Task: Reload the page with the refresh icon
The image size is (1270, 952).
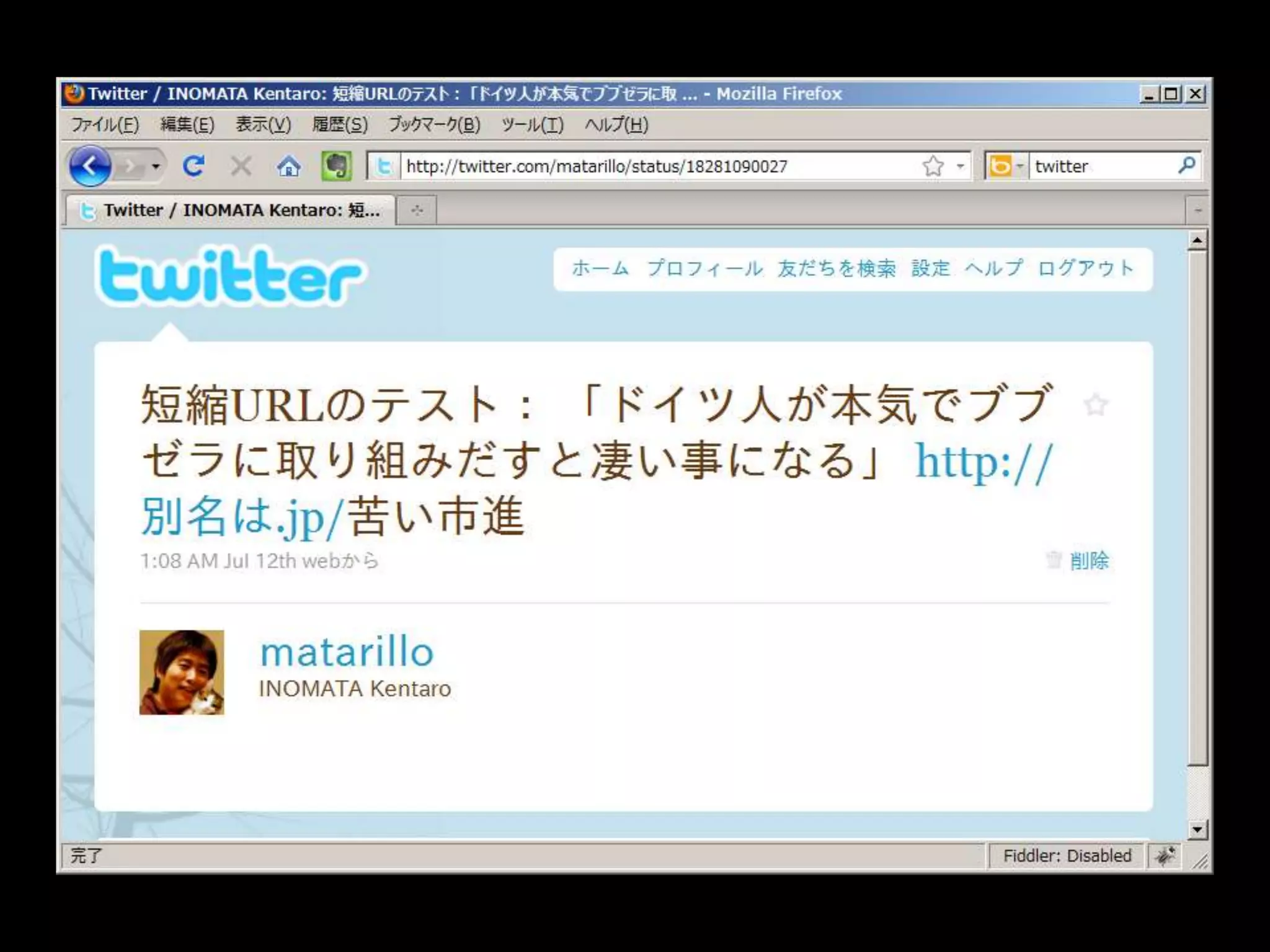Action: tap(193, 166)
